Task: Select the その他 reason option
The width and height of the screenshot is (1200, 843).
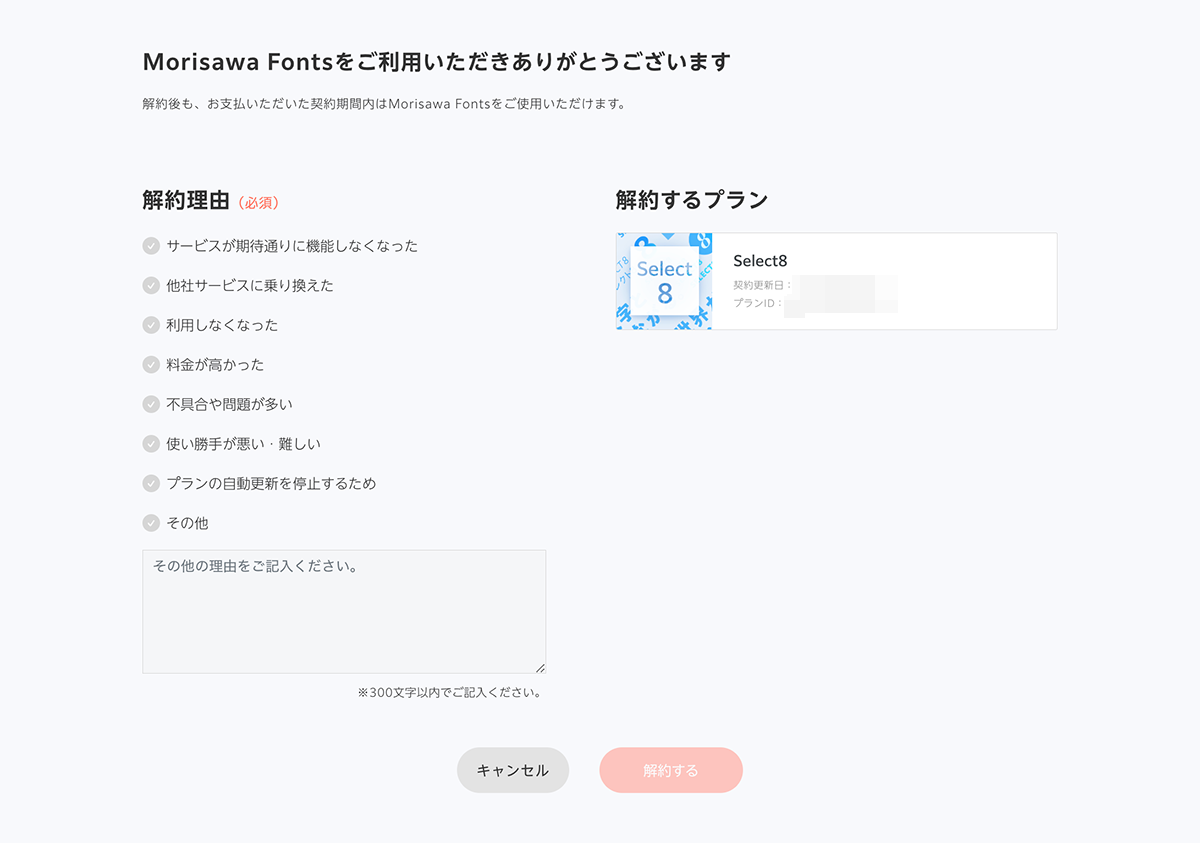Action: 188,523
